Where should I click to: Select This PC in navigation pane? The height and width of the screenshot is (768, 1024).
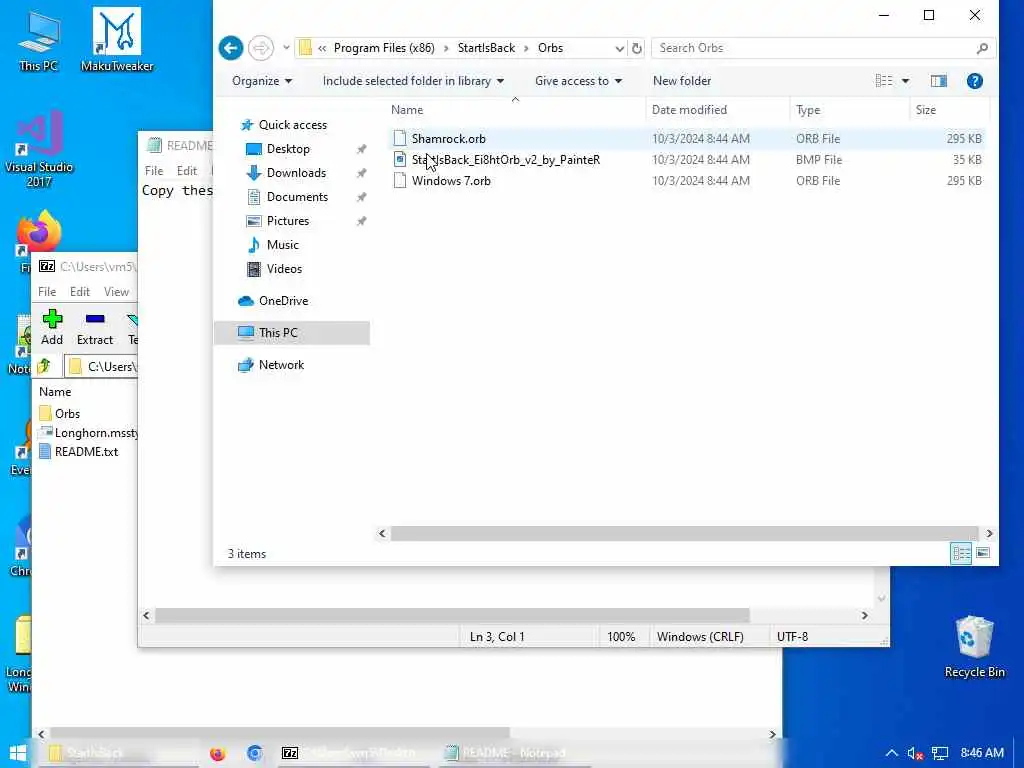tap(292, 332)
